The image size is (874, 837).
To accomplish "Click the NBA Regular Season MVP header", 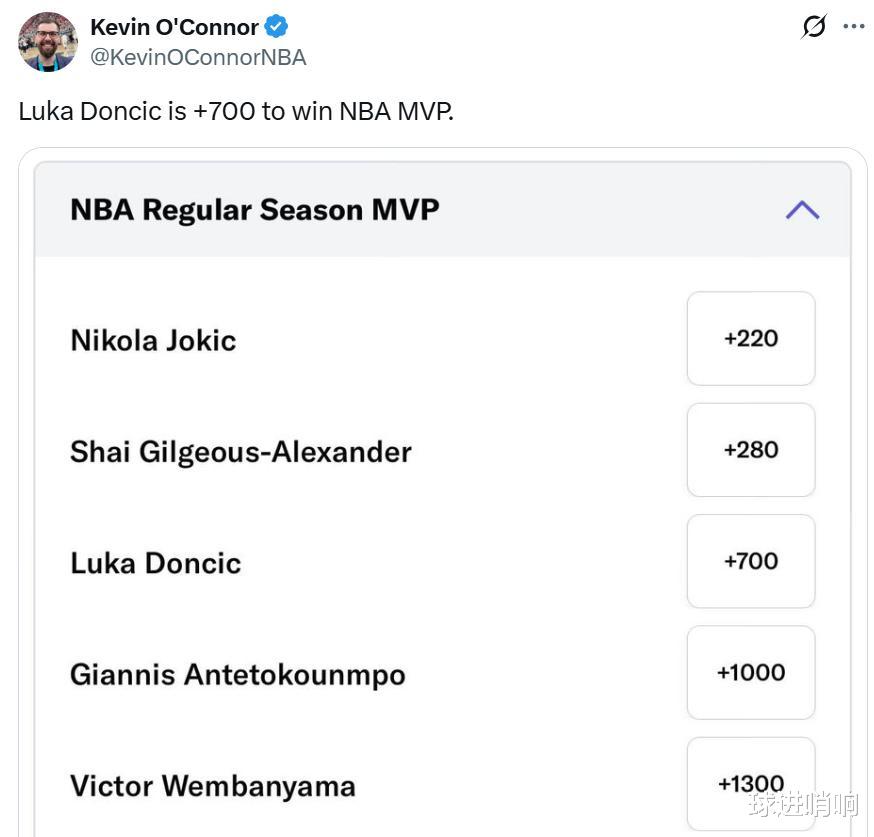I will tap(255, 210).
